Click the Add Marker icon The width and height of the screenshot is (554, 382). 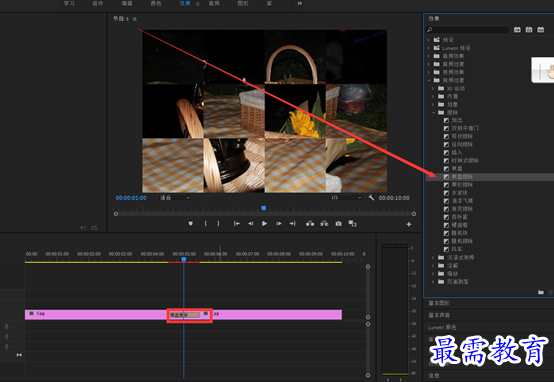pyautogui.click(x=190, y=224)
